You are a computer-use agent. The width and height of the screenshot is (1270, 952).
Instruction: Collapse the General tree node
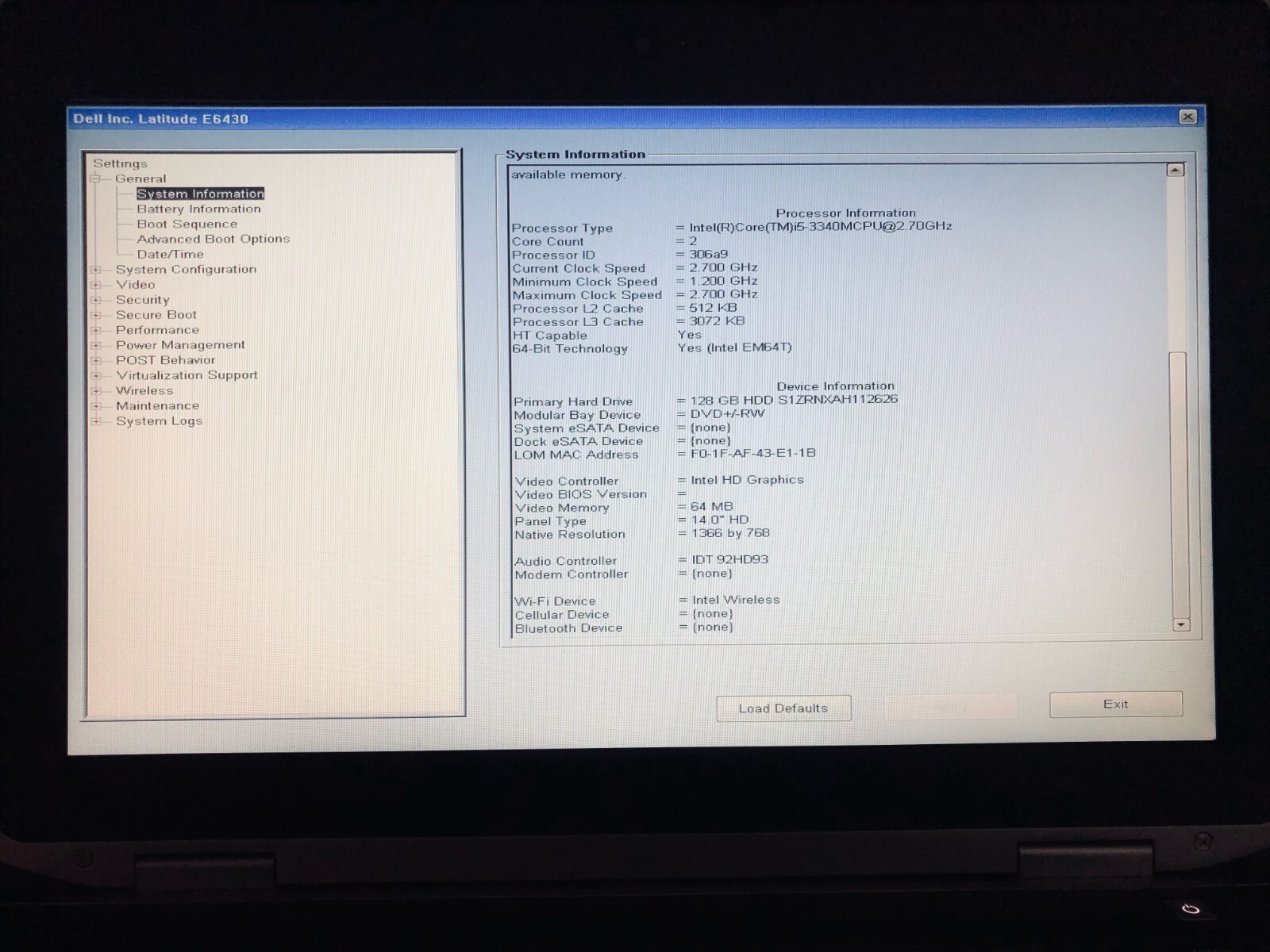click(96, 178)
